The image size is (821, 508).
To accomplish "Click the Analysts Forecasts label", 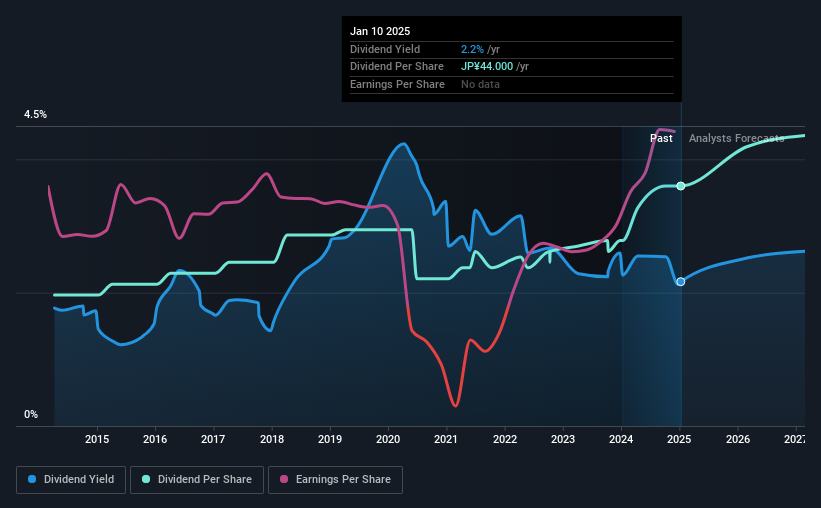I will pos(736,138).
